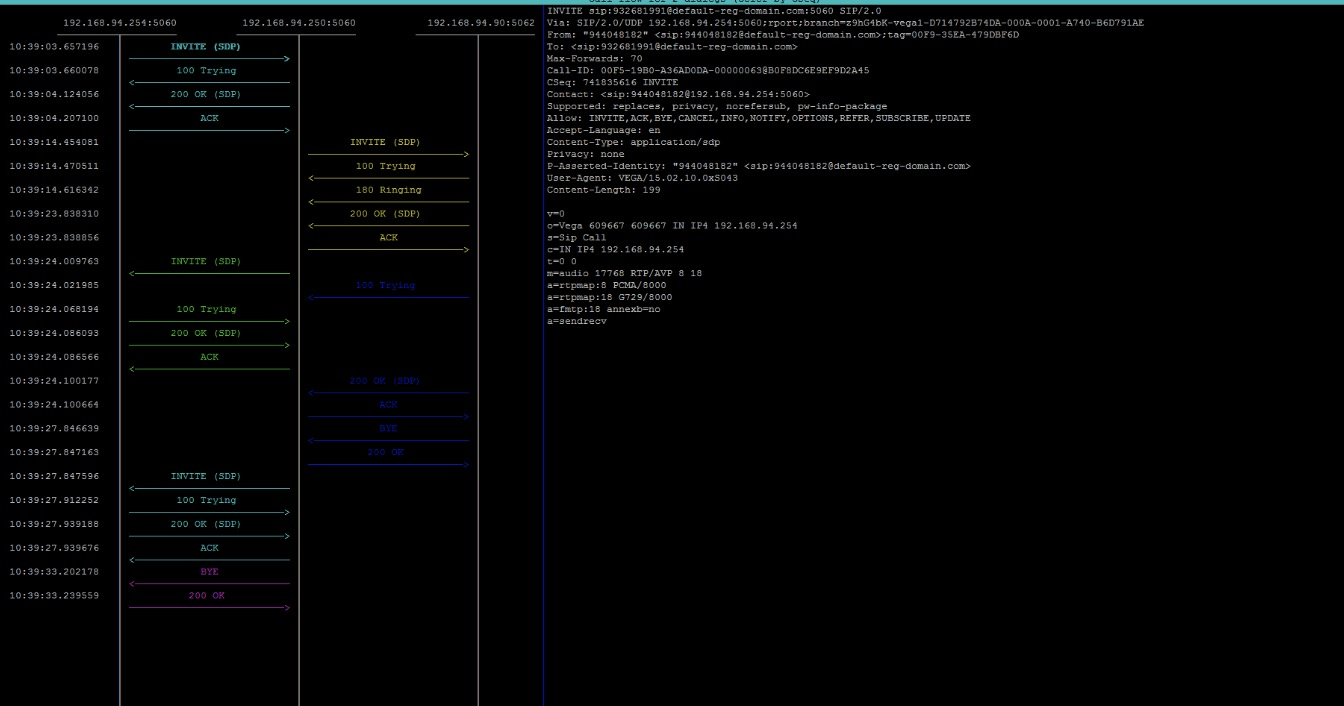The height and width of the screenshot is (706, 1344).
Task: Select the ACK message at 10:39:04.207100
Action: tap(209, 119)
